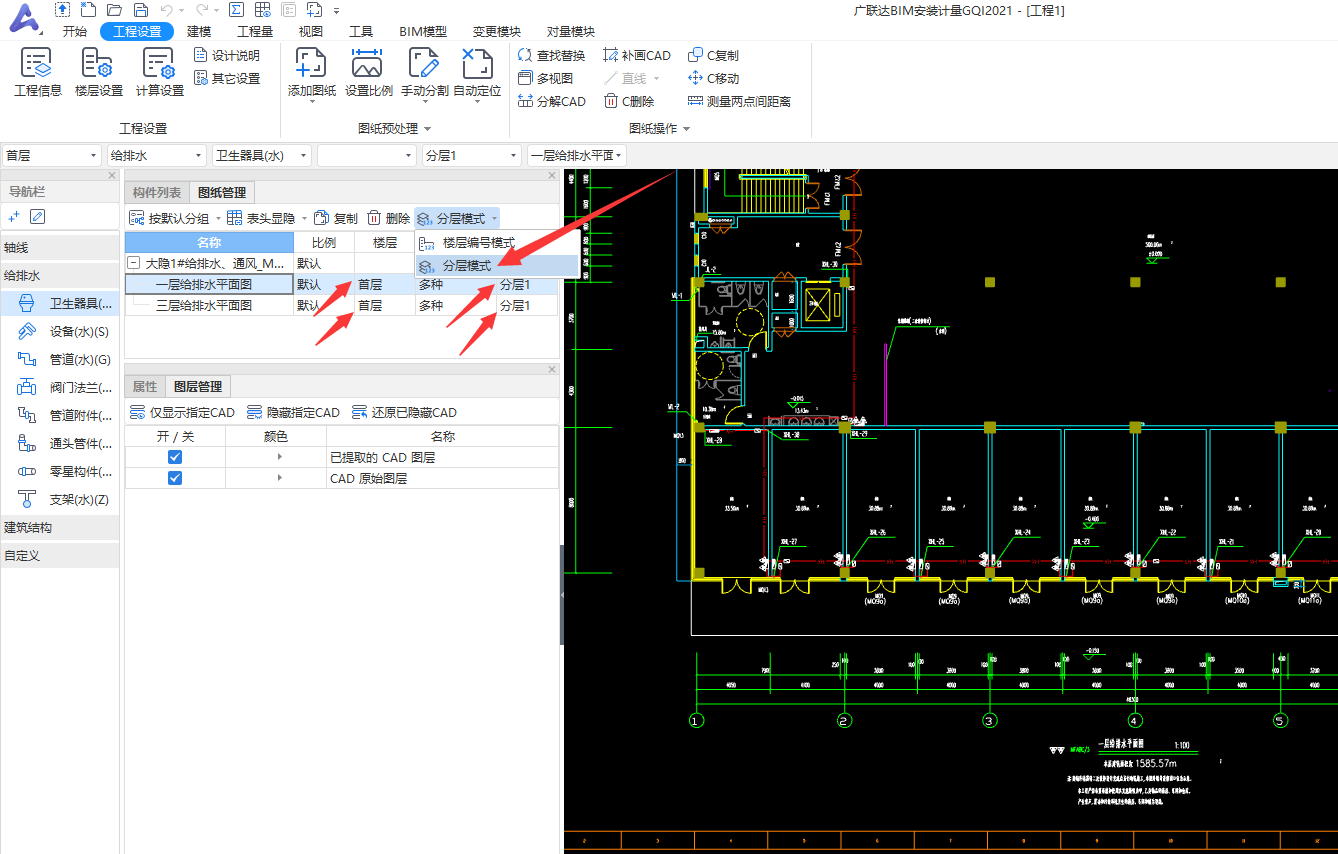
Task: Open the empty component dropdown in selector bar
Action: point(367,155)
